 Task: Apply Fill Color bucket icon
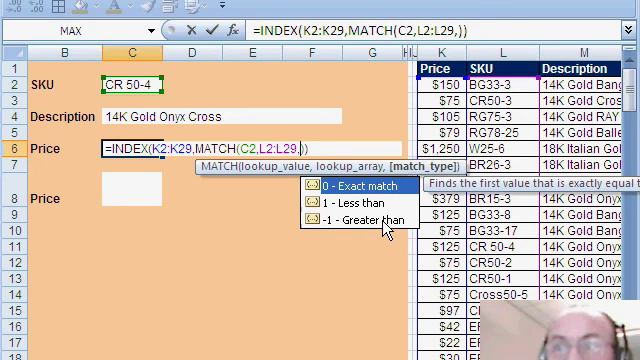[80, 6]
